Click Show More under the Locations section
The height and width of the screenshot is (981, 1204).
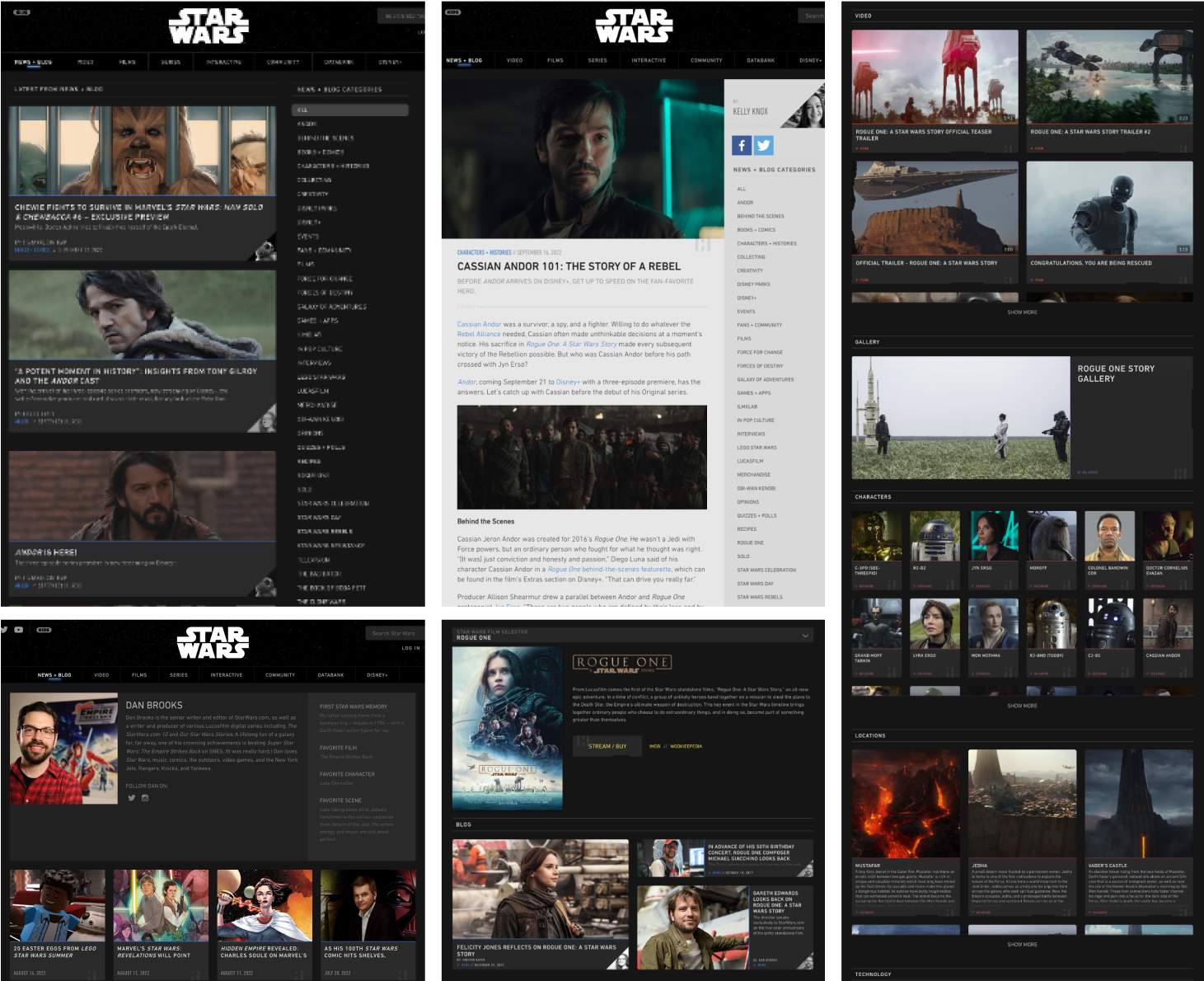(x=1022, y=945)
